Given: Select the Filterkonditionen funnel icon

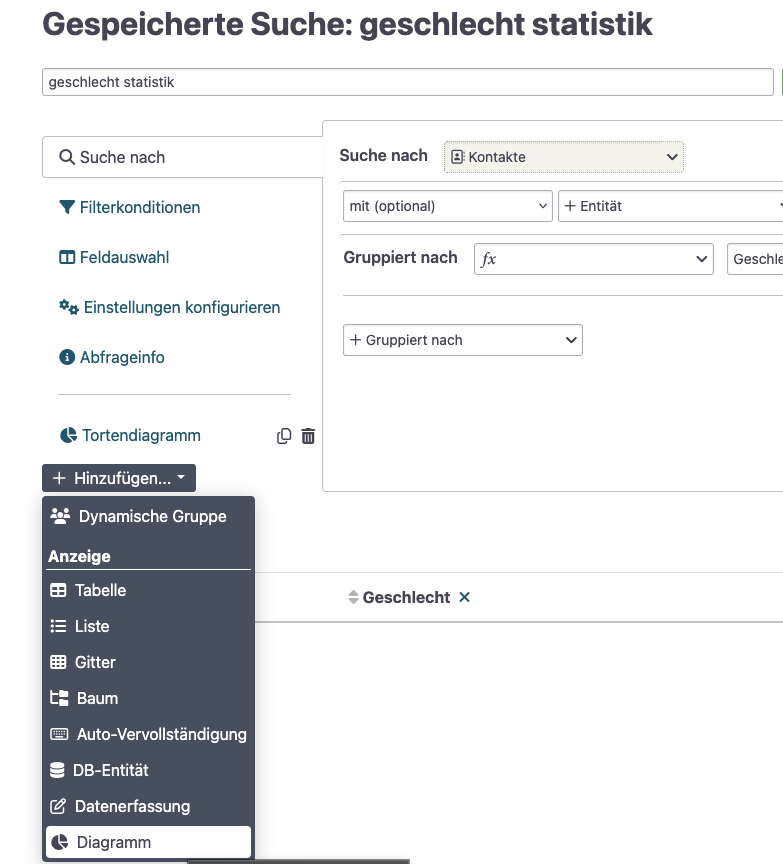Looking at the screenshot, I should (66, 208).
